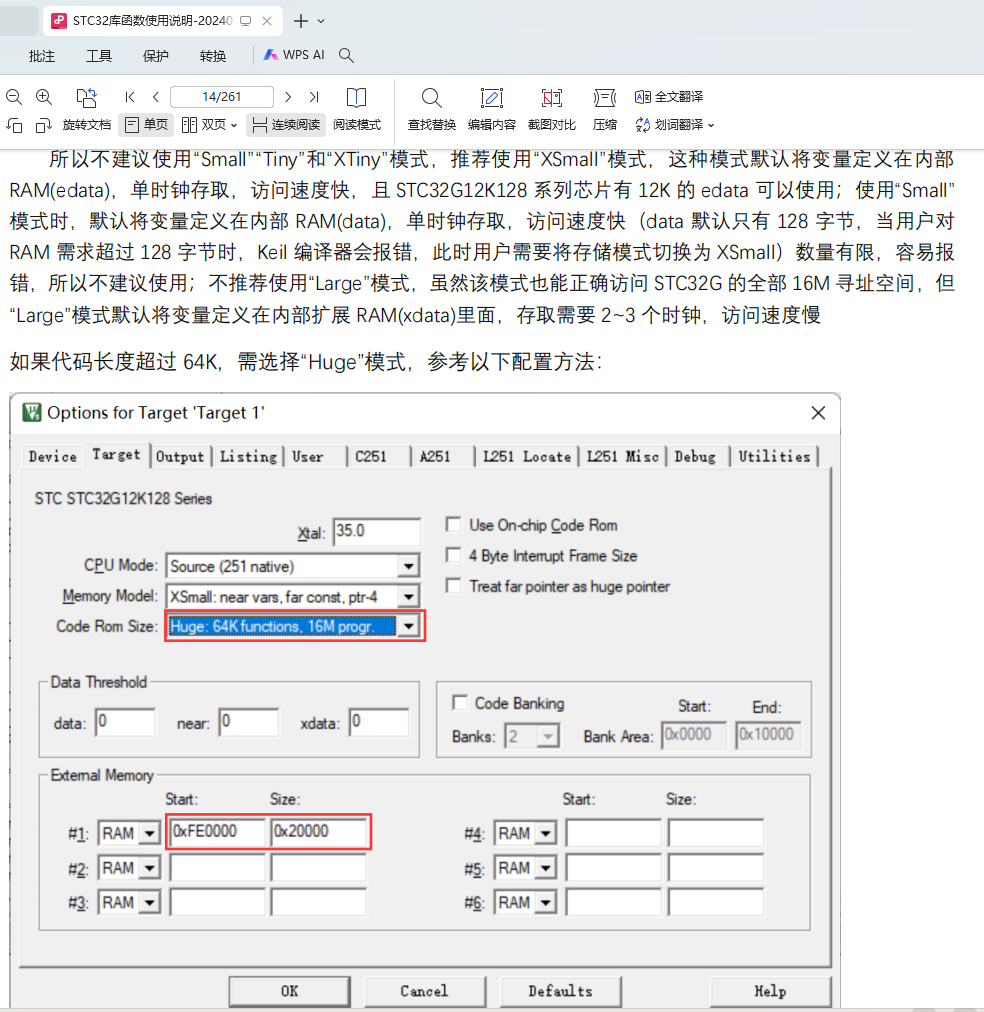Click the Defaults button

click(x=560, y=991)
